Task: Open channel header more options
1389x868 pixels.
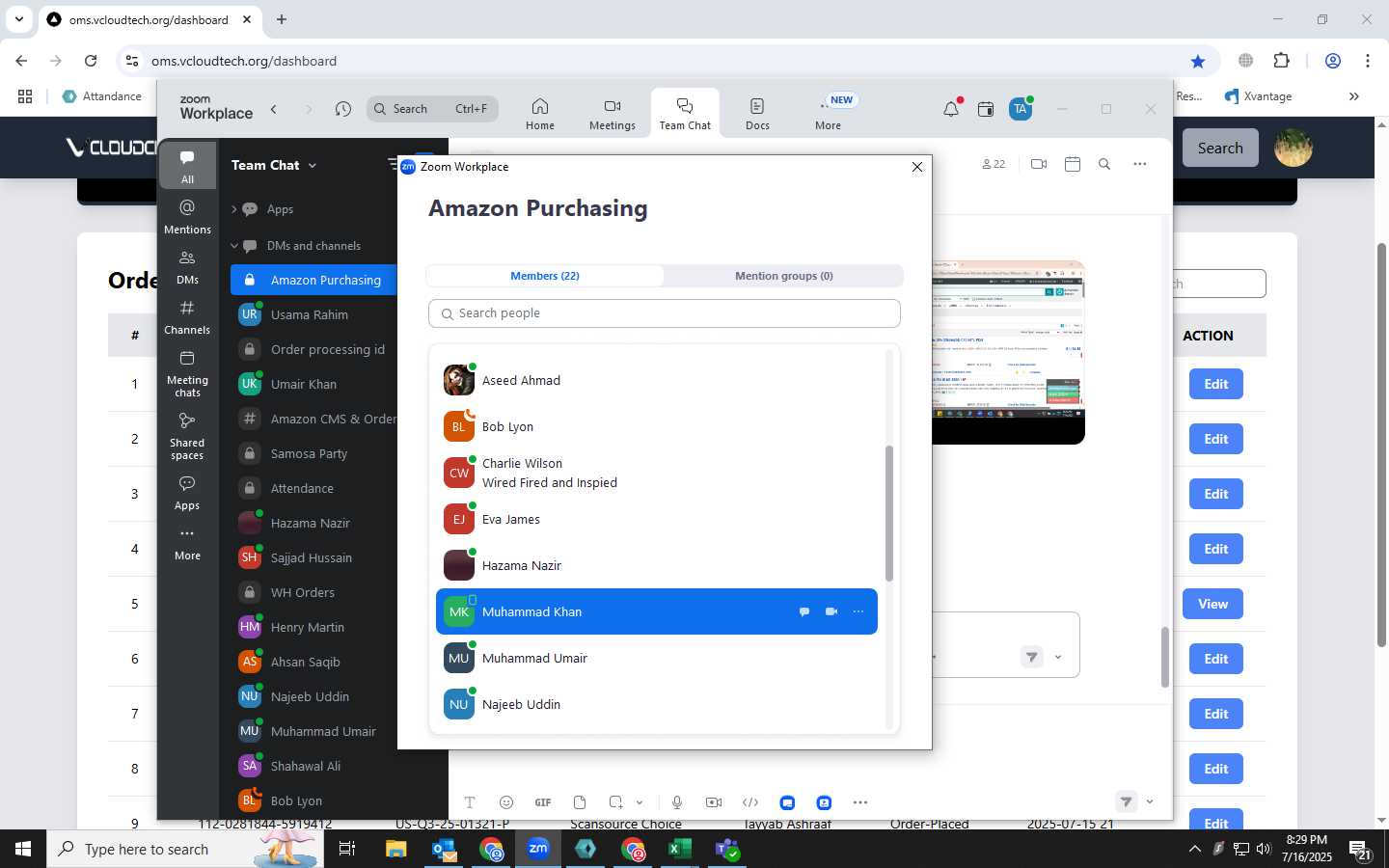Action: coord(1140,164)
